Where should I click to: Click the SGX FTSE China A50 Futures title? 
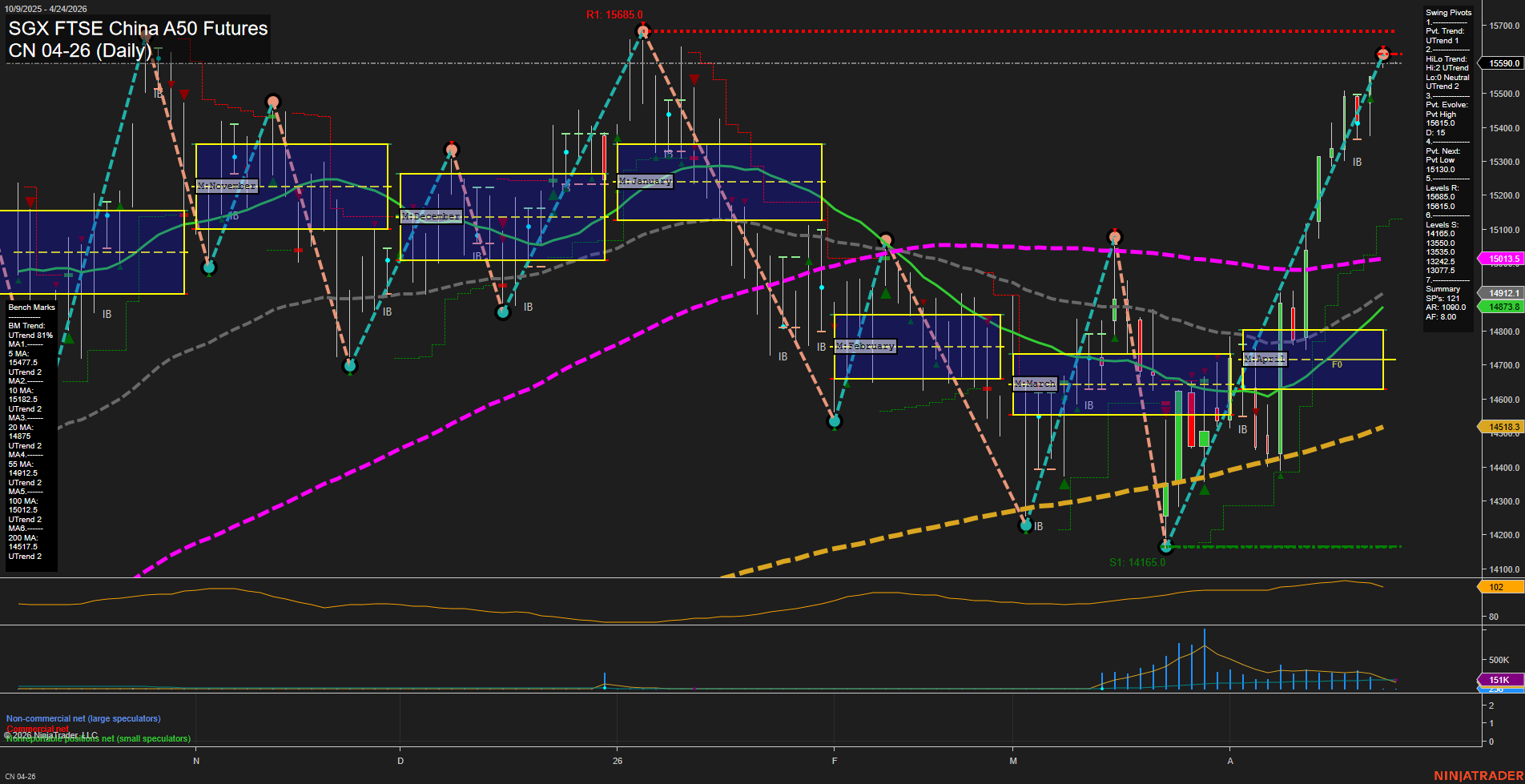138,28
